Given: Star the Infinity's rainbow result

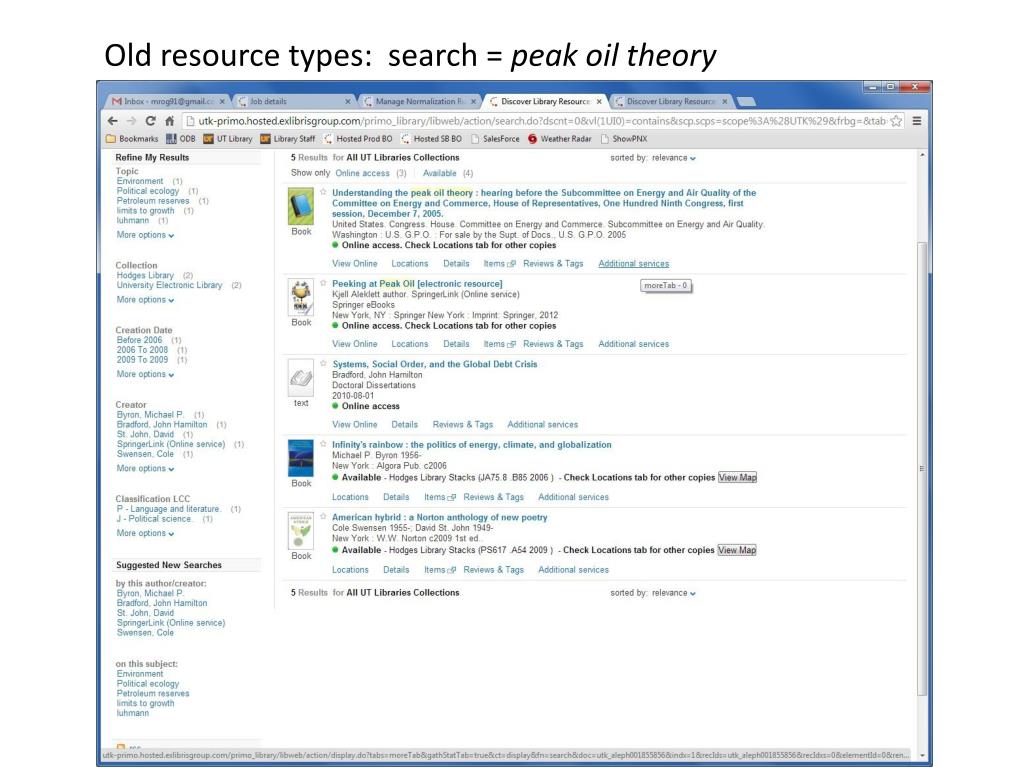Looking at the screenshot, I should click(x=323, y=444).
